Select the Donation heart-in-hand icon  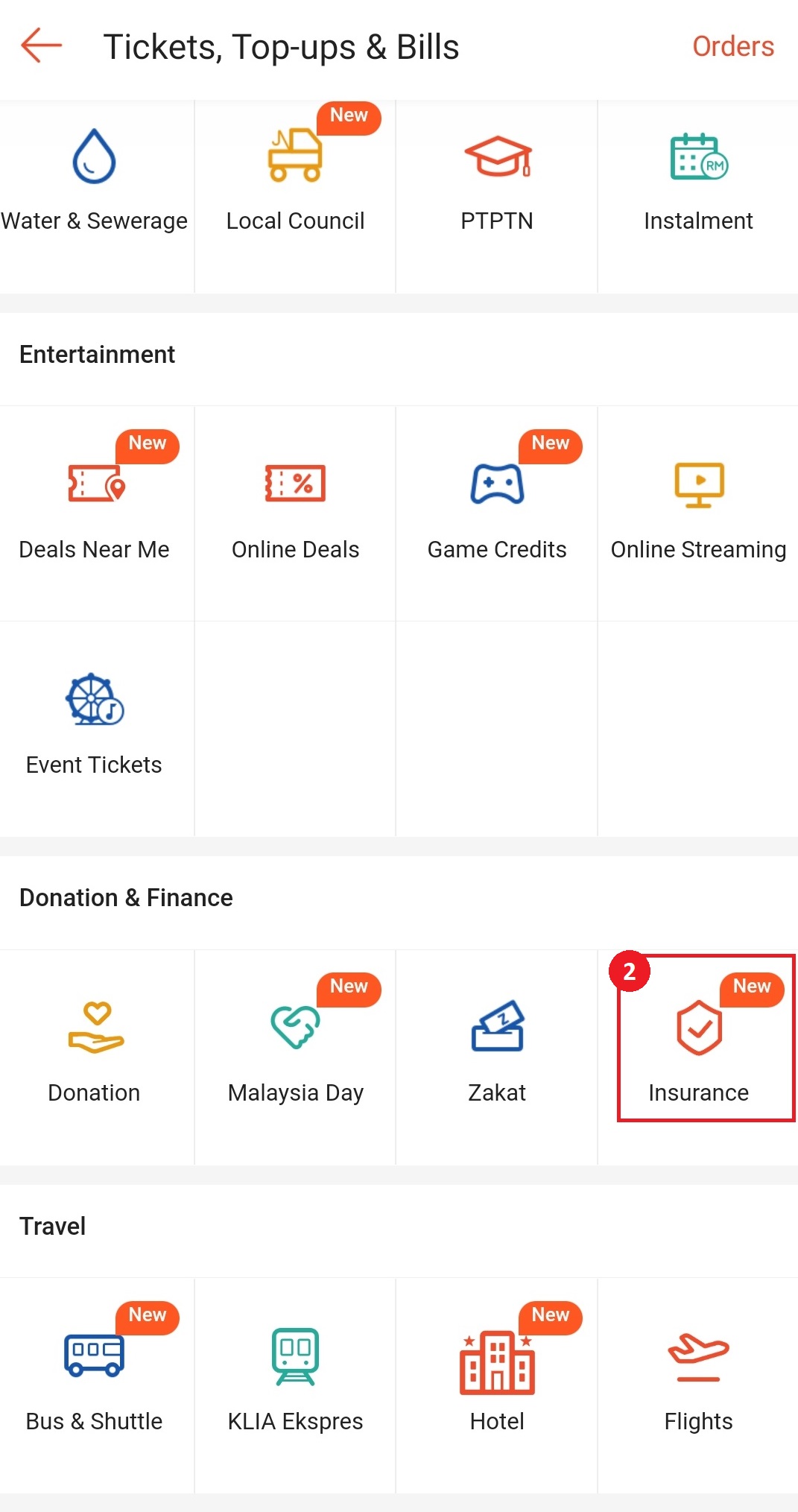pos(94,1028)
